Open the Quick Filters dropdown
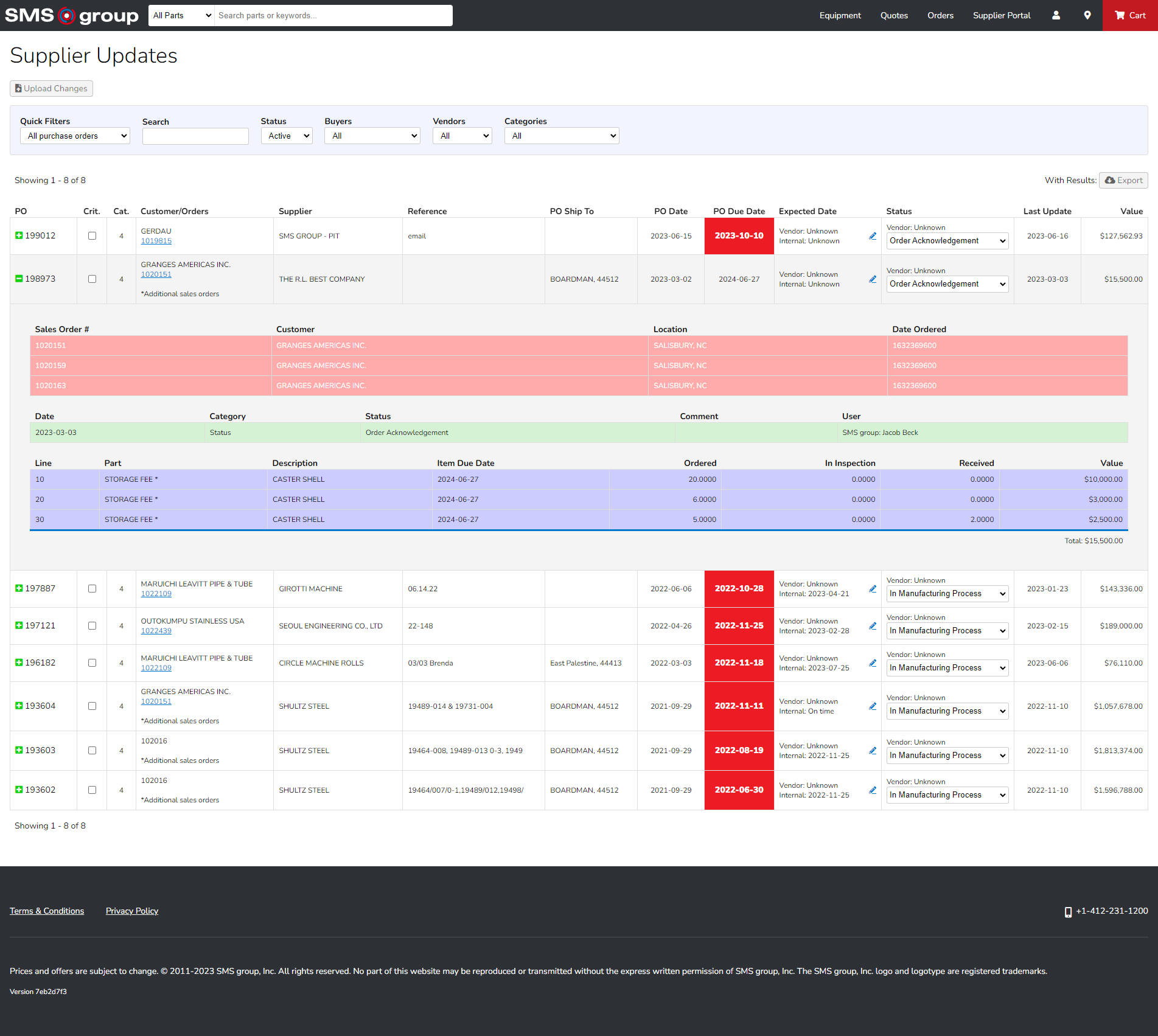The image size is (1158, 1036). [x=75, y=136]
